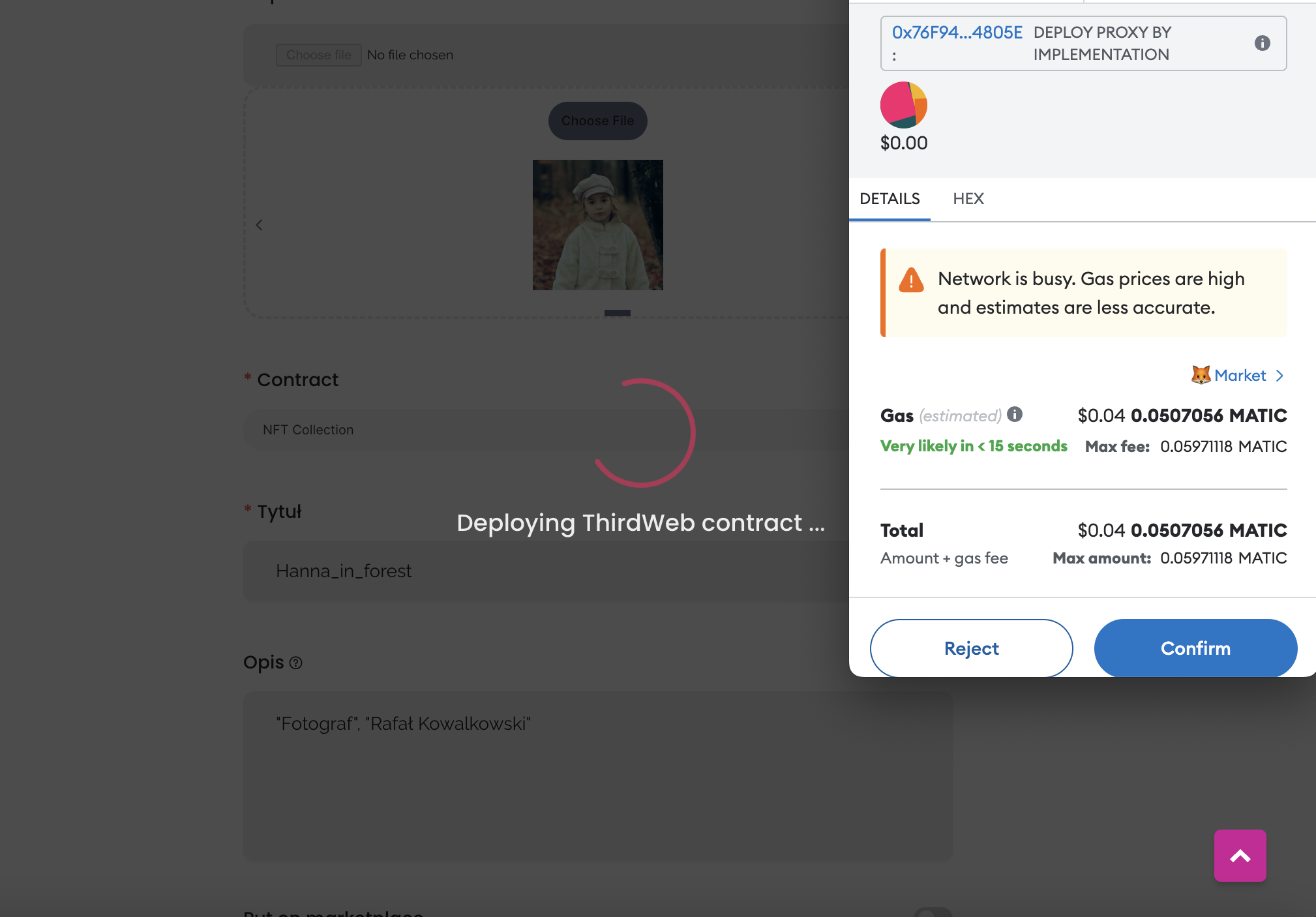
Task: Click the Opis help question mark icon
Action: pyautogui.click(x=295, y=663)
